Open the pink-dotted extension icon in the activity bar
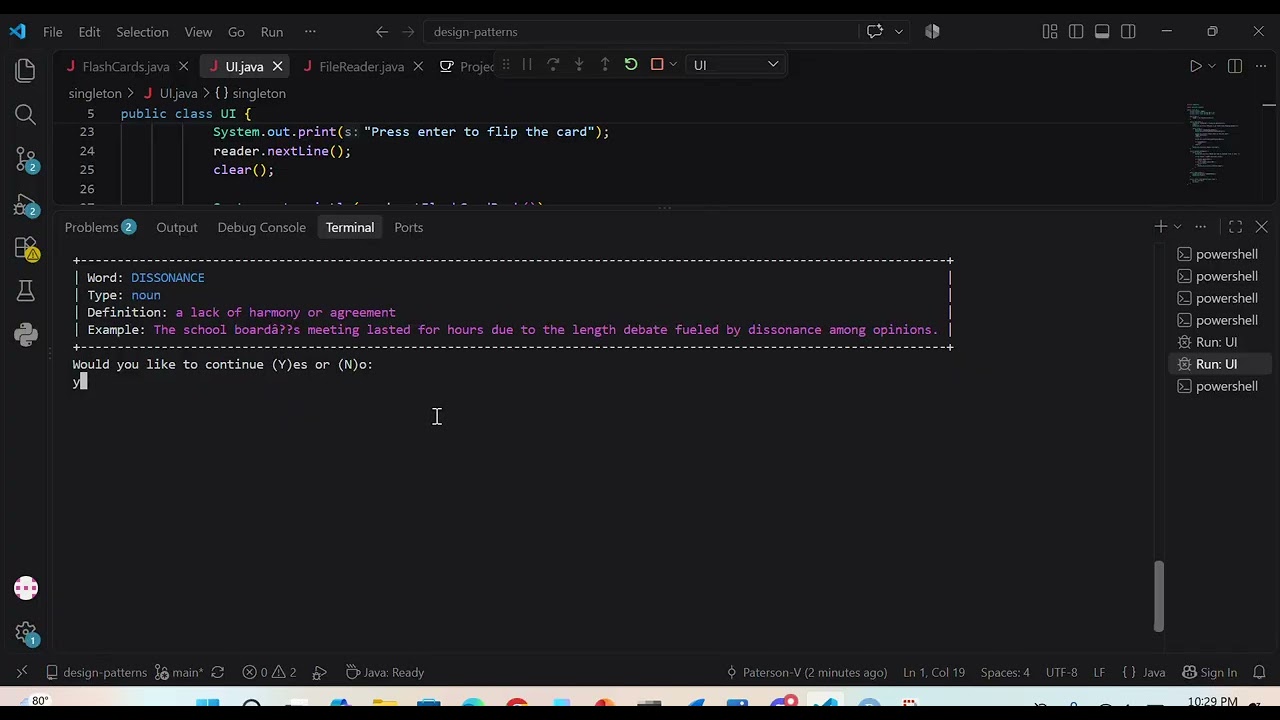The height and width of the screenshot is (720, 1280). pyautogui.click(x=26, y=588)
